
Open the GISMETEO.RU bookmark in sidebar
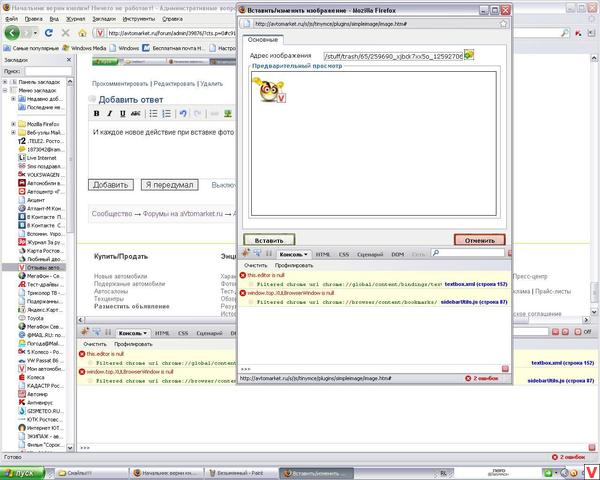pyautogui.click(x=41, y=411)
